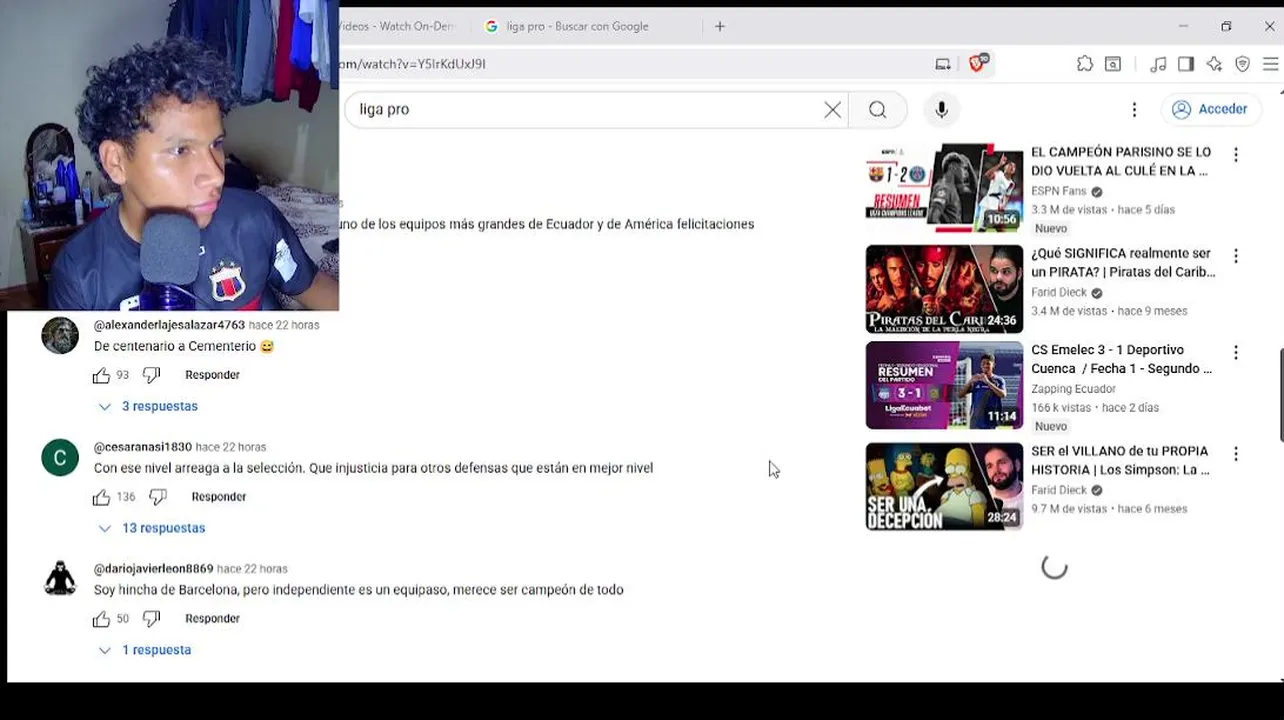
Task: Open the music note playlist icon
Action: point(1158,64)
